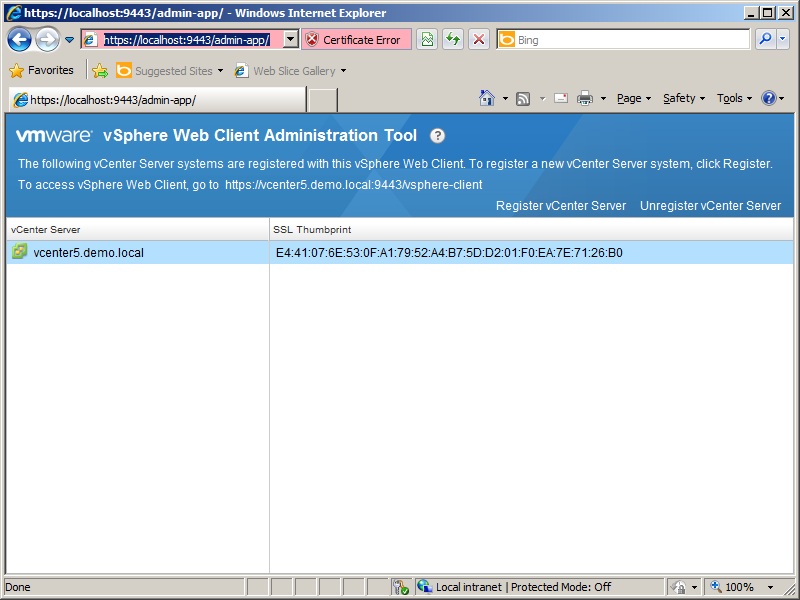Click Register vCenter Server
Viewport: 800px width, 600px height.
coord(561,206)
